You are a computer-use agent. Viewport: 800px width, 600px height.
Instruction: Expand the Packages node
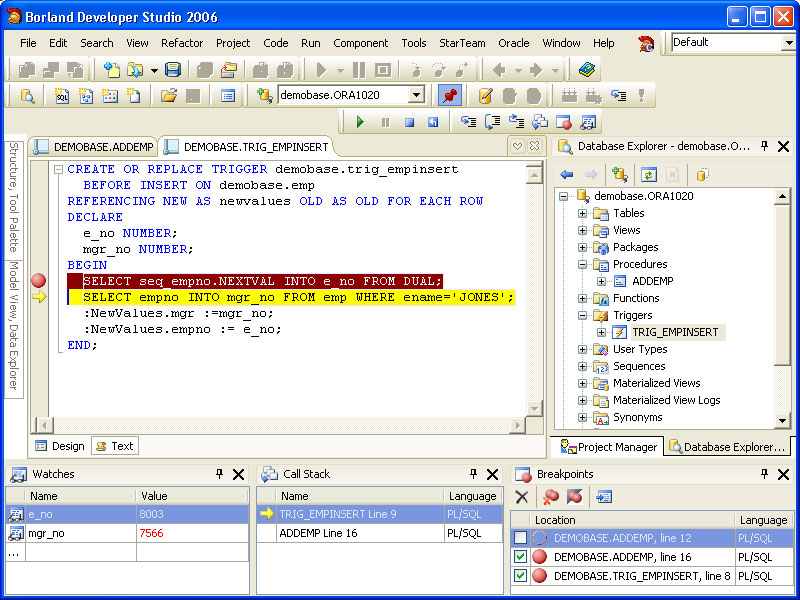582,247
